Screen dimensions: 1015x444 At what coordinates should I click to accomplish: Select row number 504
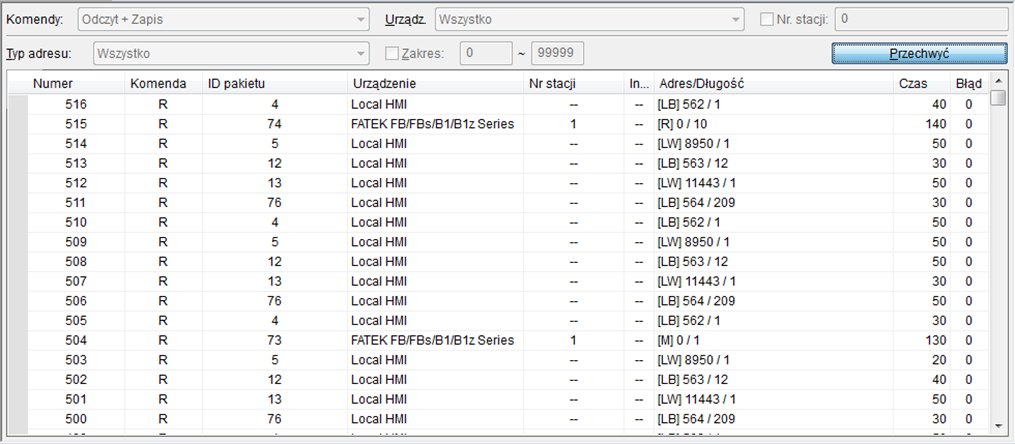click(x=508, y=340)
